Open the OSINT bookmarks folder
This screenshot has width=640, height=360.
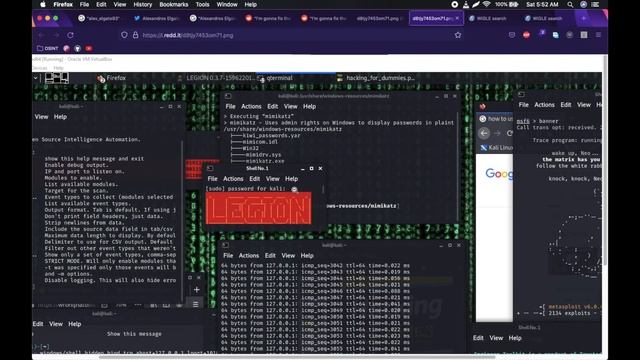pos(48,48)
